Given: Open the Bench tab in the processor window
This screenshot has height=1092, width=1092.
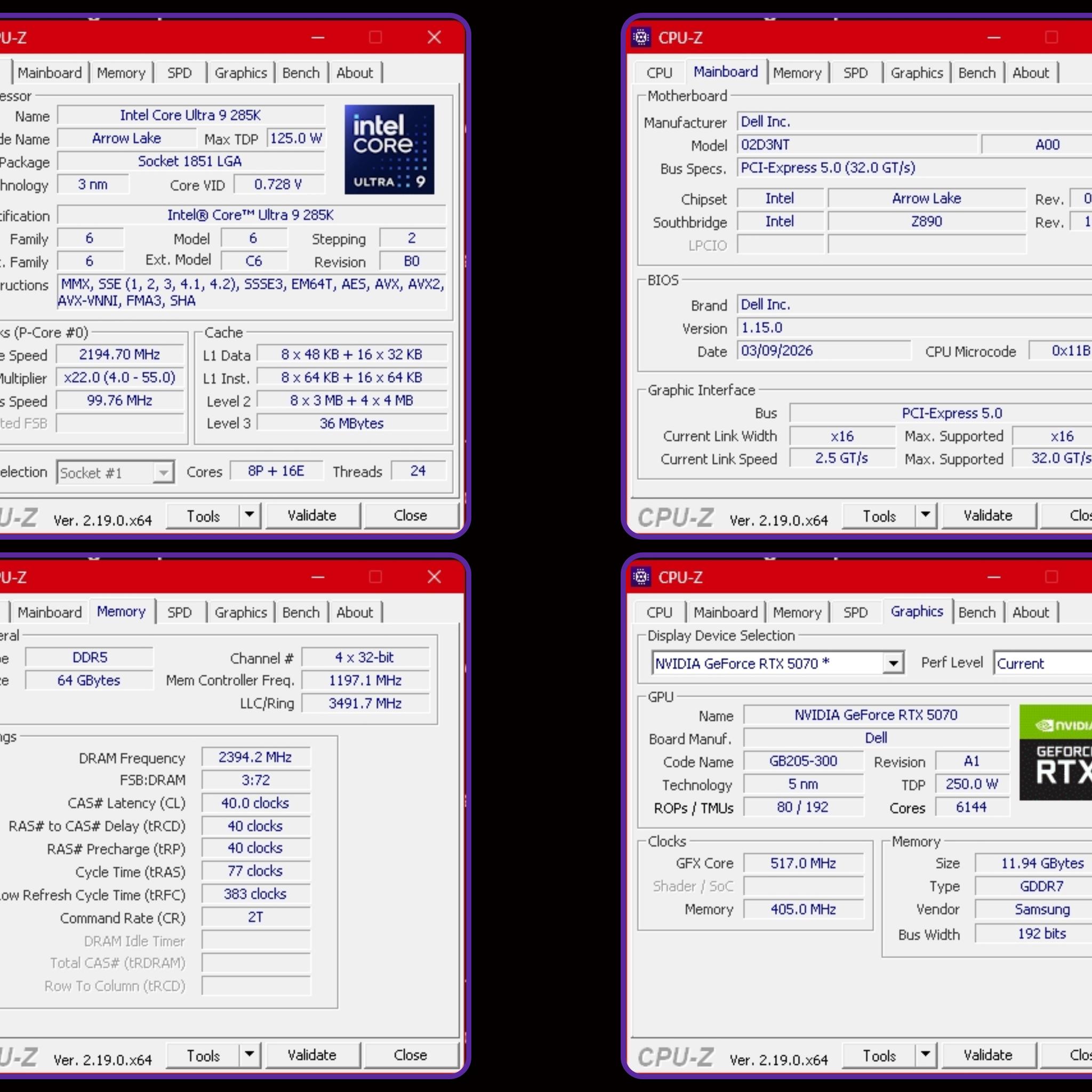Looking at the screenshot, I should point(301,73).
